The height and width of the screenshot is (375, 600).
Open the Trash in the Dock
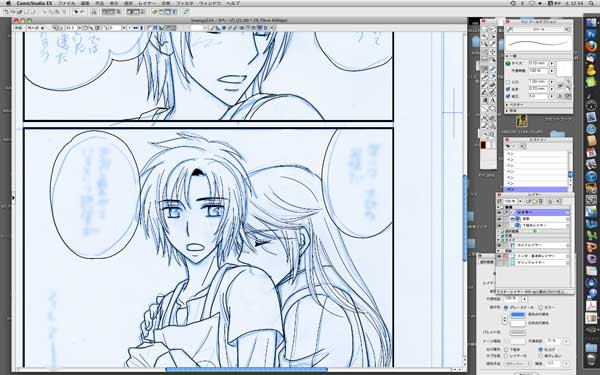pos(591,360)
